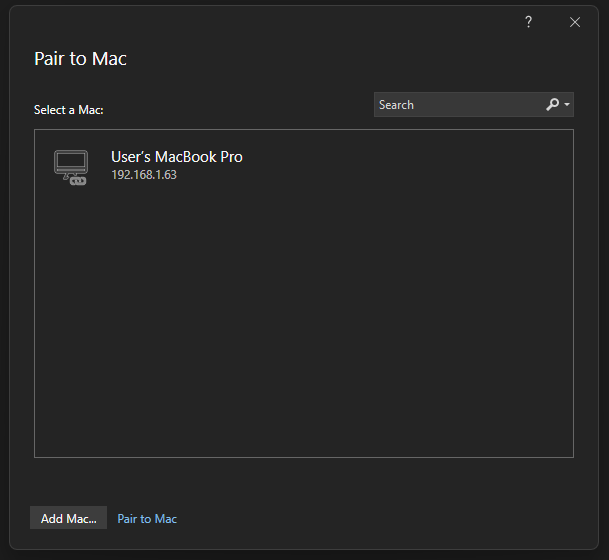Click the User's MacBook Pro name text
The image size is (609, 560).
click(x=176, y=157)
